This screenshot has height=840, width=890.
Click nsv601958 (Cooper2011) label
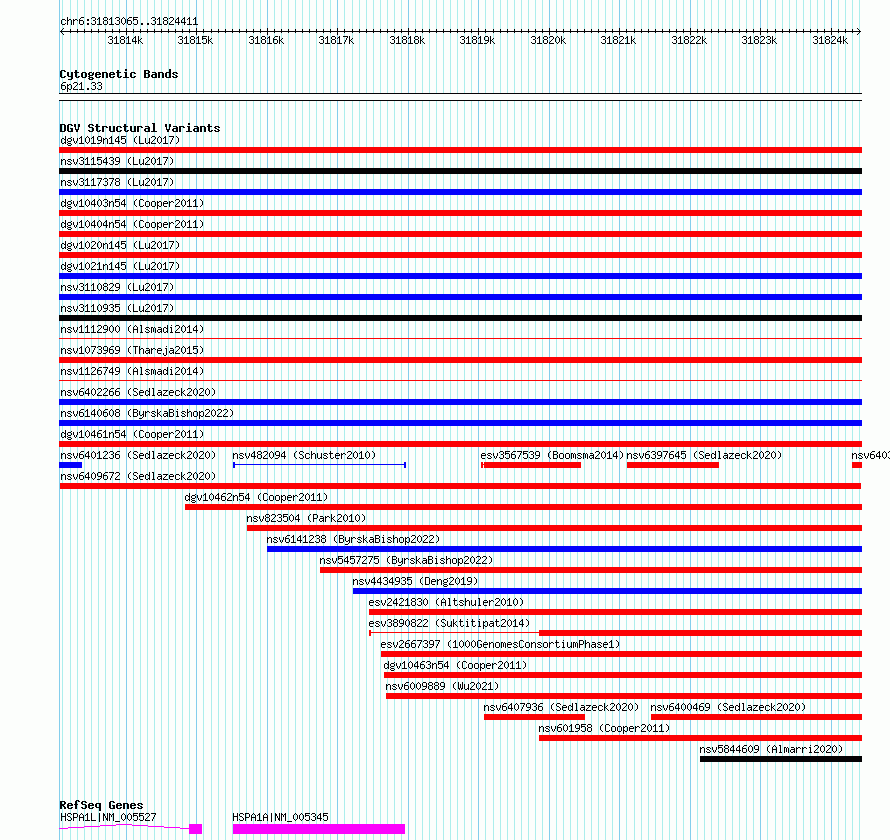604,728
